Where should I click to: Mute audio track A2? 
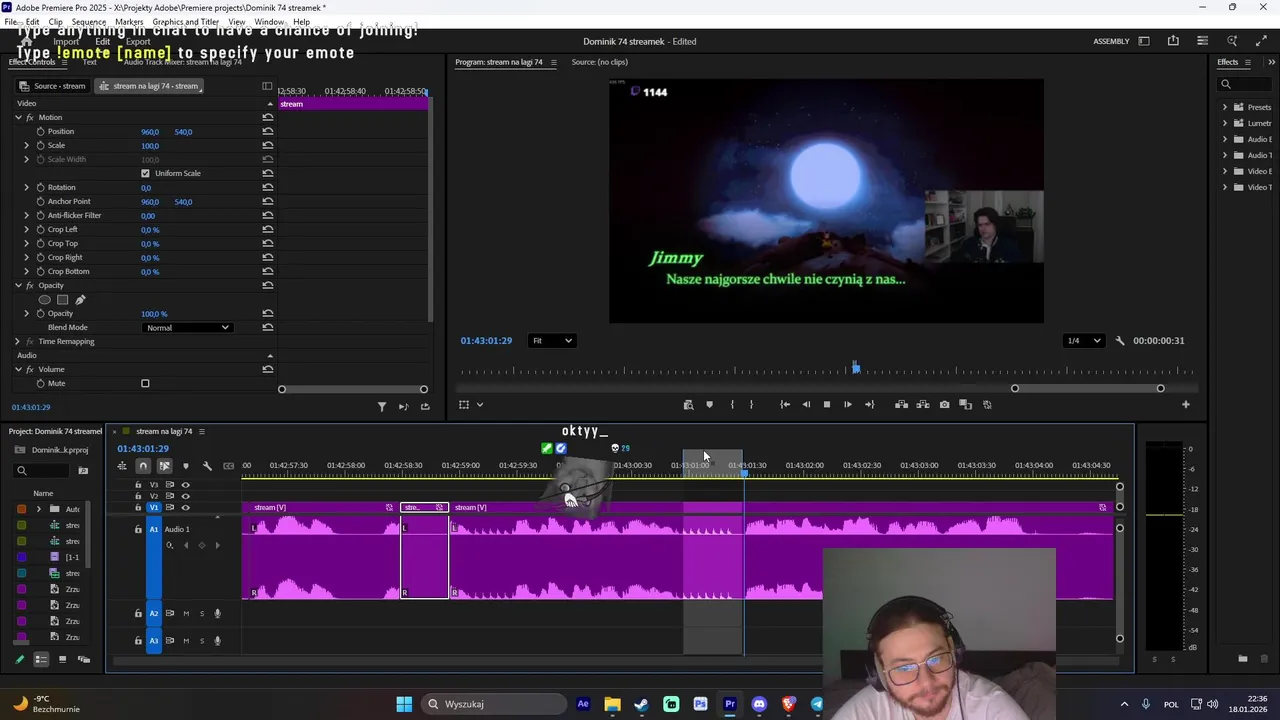[185, 613]
